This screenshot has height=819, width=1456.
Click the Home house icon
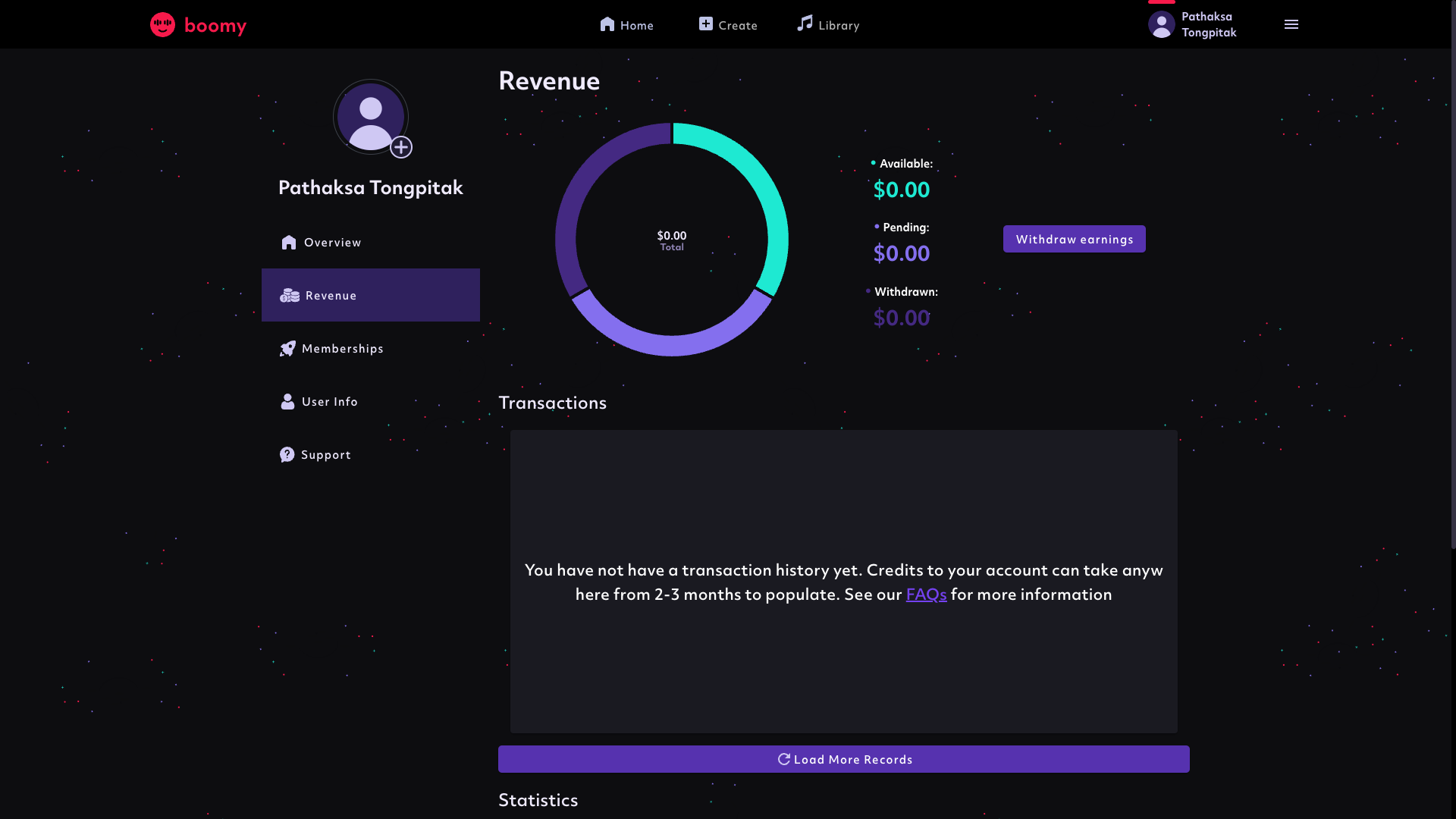pyautogui.click(x=607, y=24)
